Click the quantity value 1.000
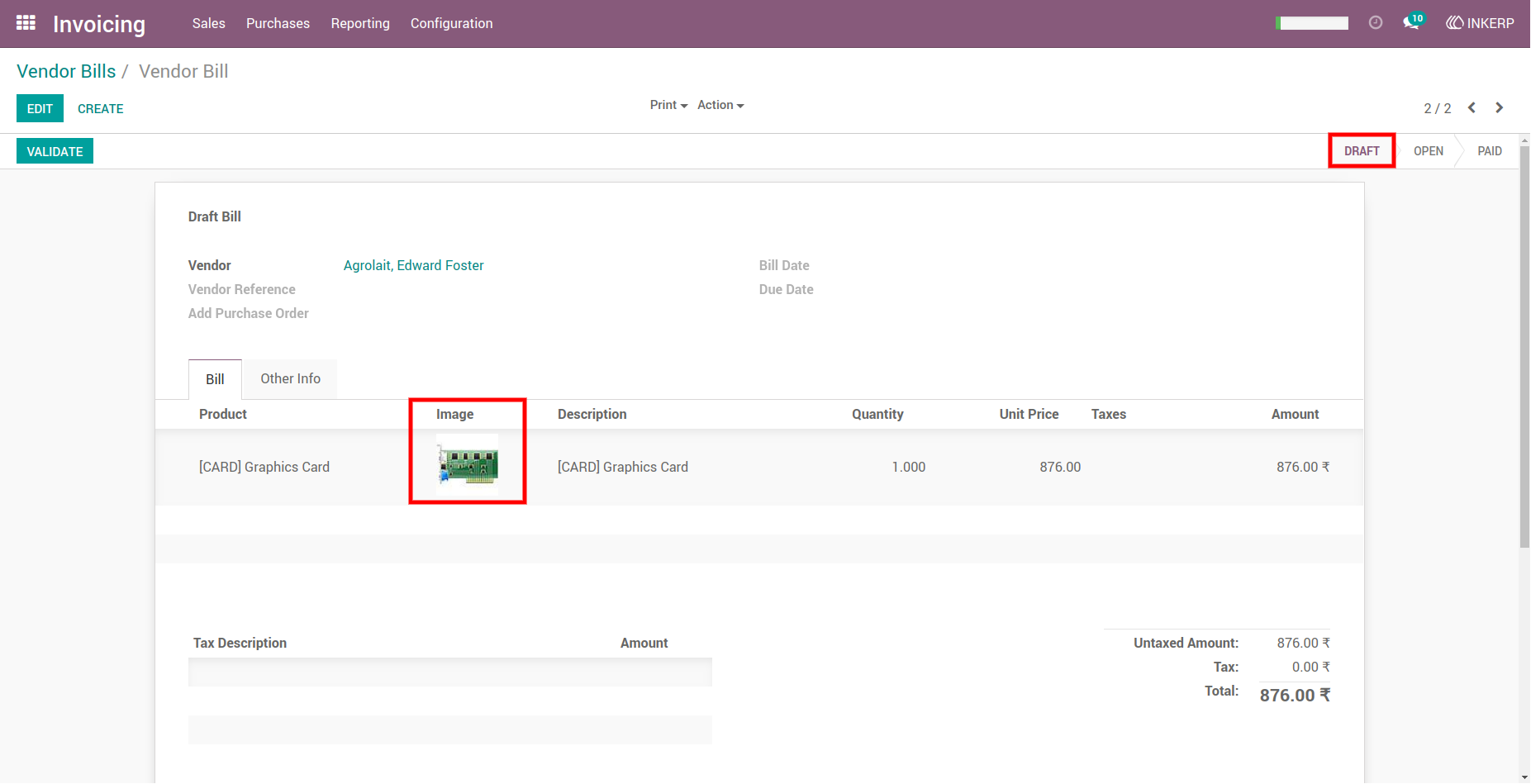The width and height of the screenshot is (1531, 784). coord(908,467)
